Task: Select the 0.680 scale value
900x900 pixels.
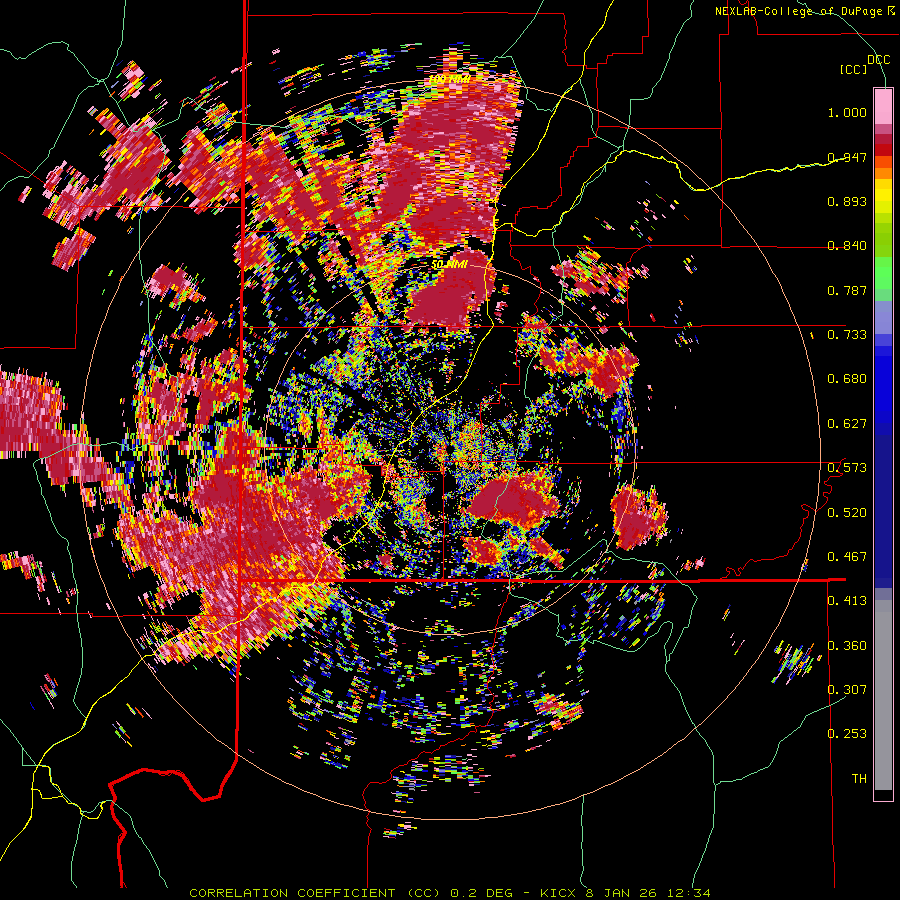Action: 847,379
